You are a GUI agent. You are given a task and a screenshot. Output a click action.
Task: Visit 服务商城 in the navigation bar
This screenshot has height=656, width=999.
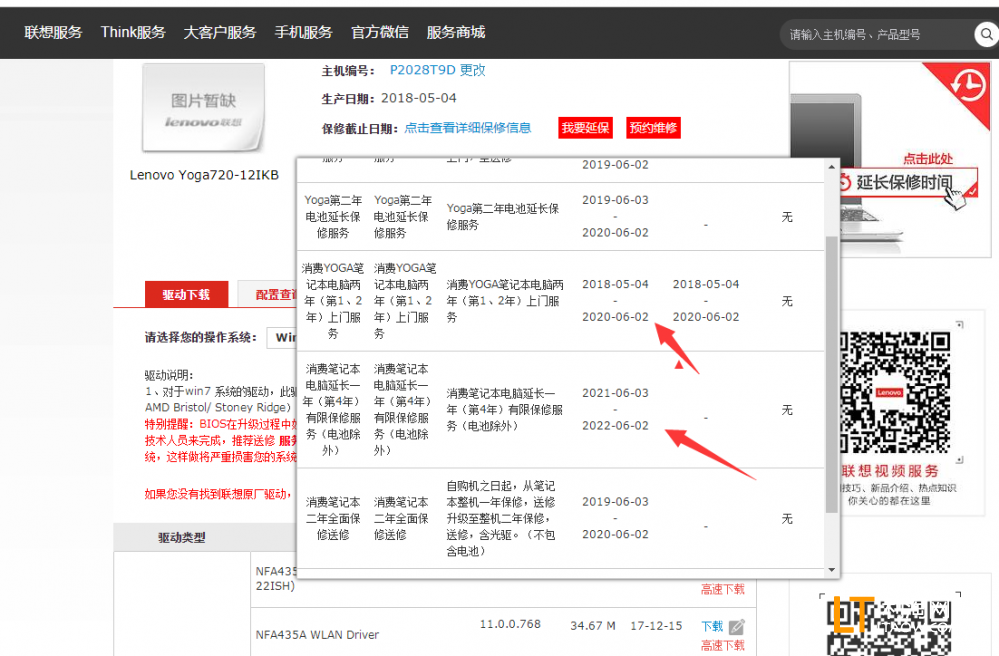(x=456, y=32)
